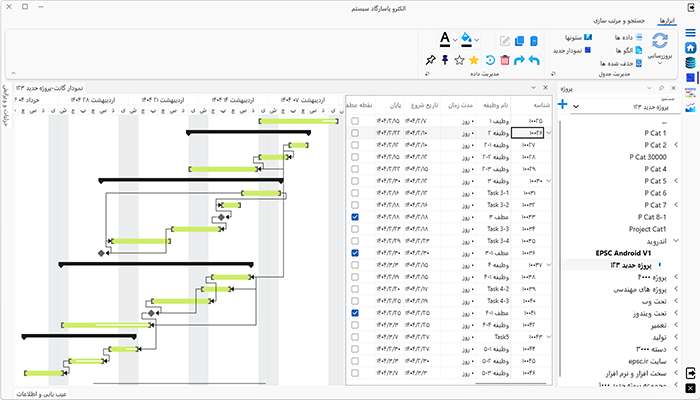Screen dimensions: 700x400
Task: Select the ابزارها ribbon tab
Action: point(665,20)
